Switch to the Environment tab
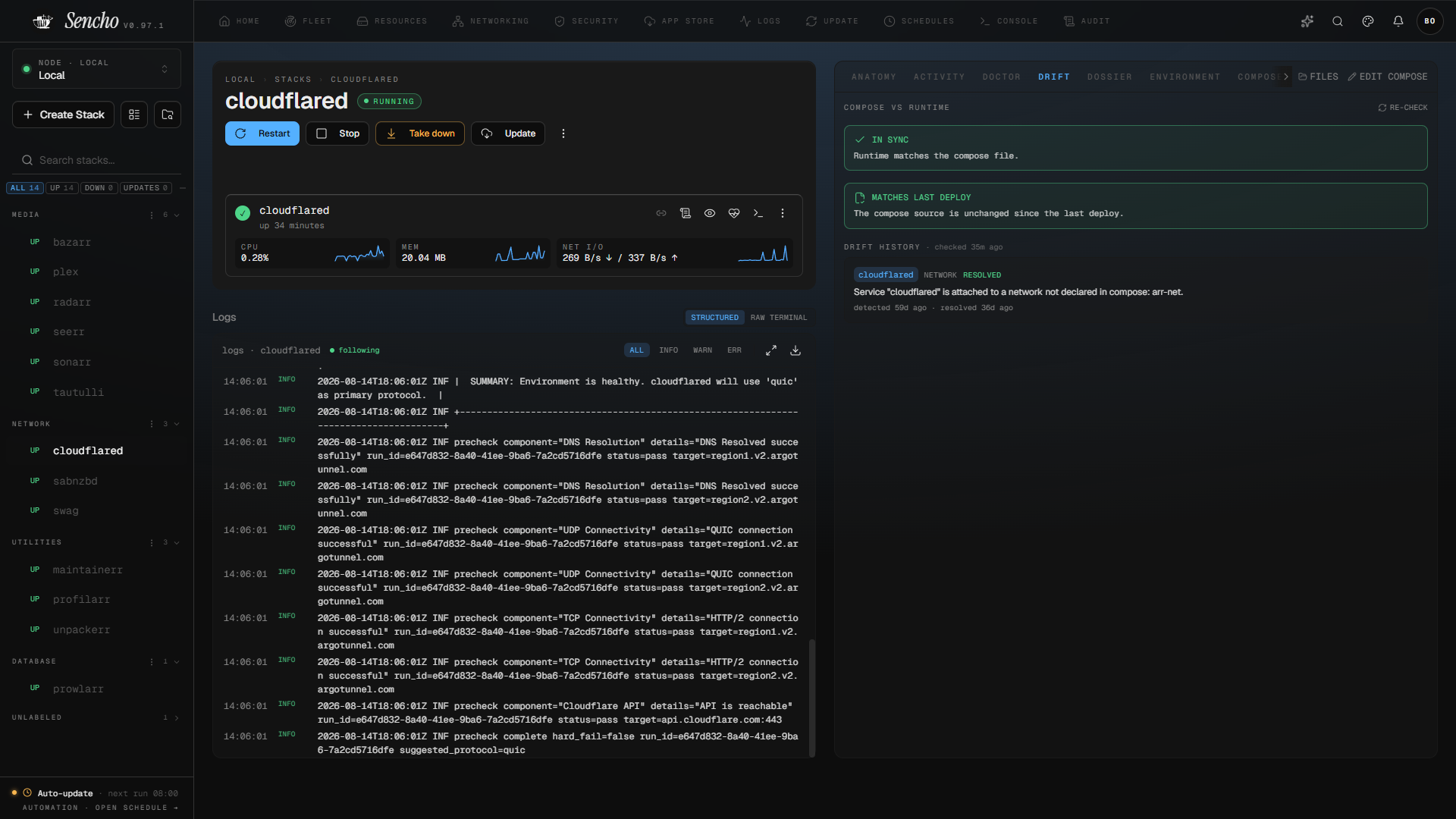Viewport: 1456px width, 819px height. coord(1185,77)
